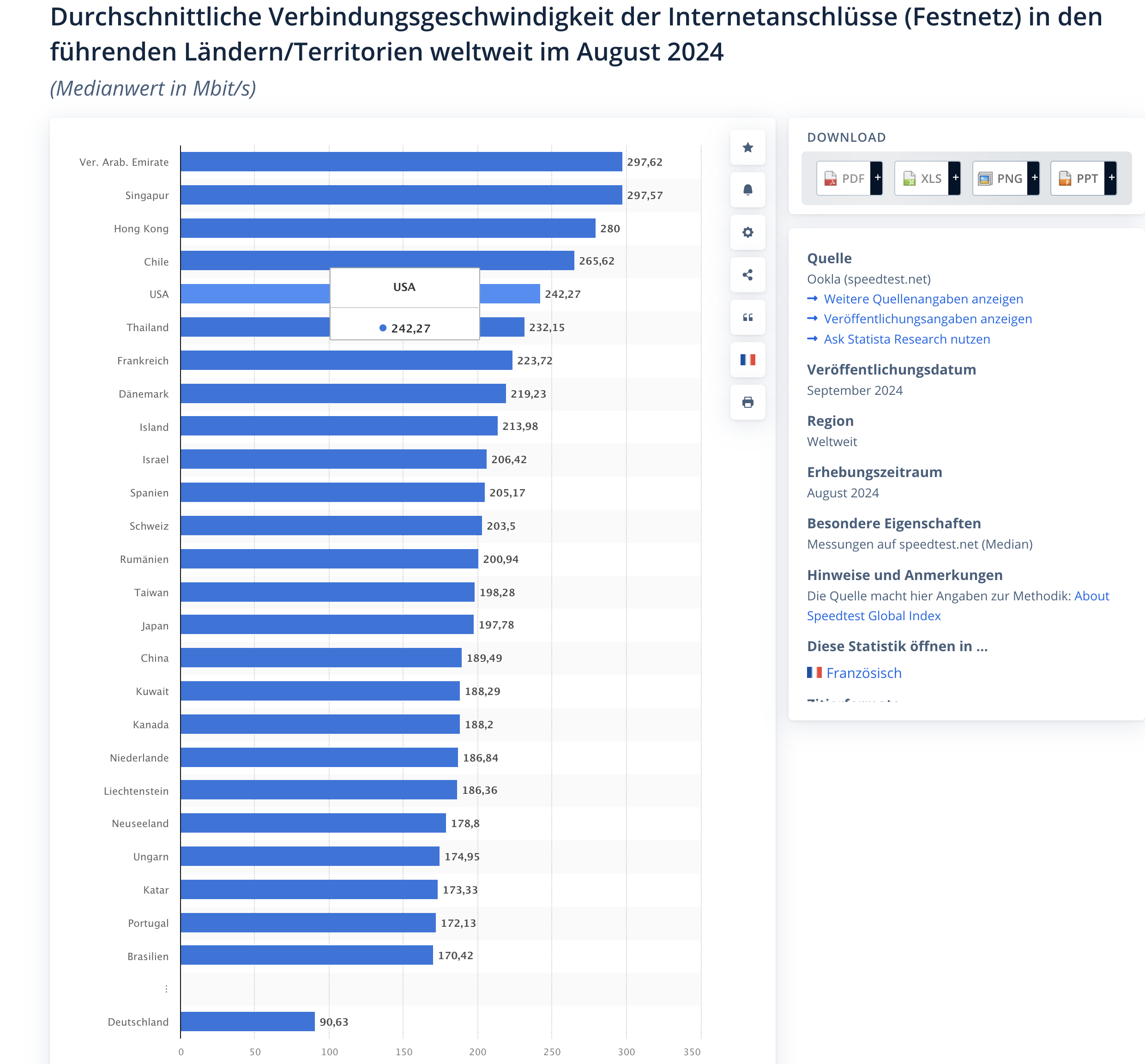Click the Deutschland bar
Image resolution: width=1145 pixels, height=1064 pixels.
tap(247, 1022)
